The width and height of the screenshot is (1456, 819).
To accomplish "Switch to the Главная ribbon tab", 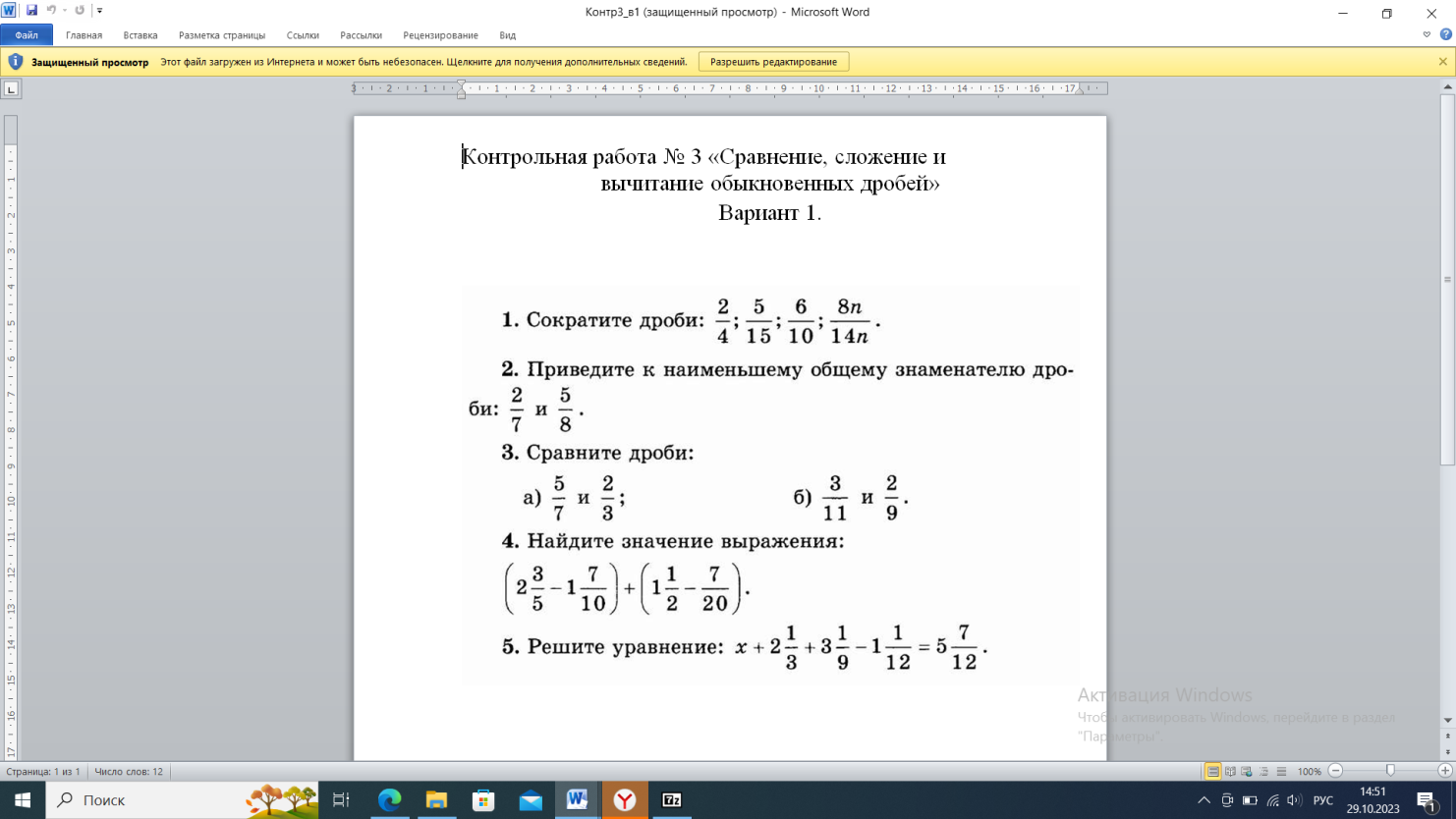I will point(84,35).
